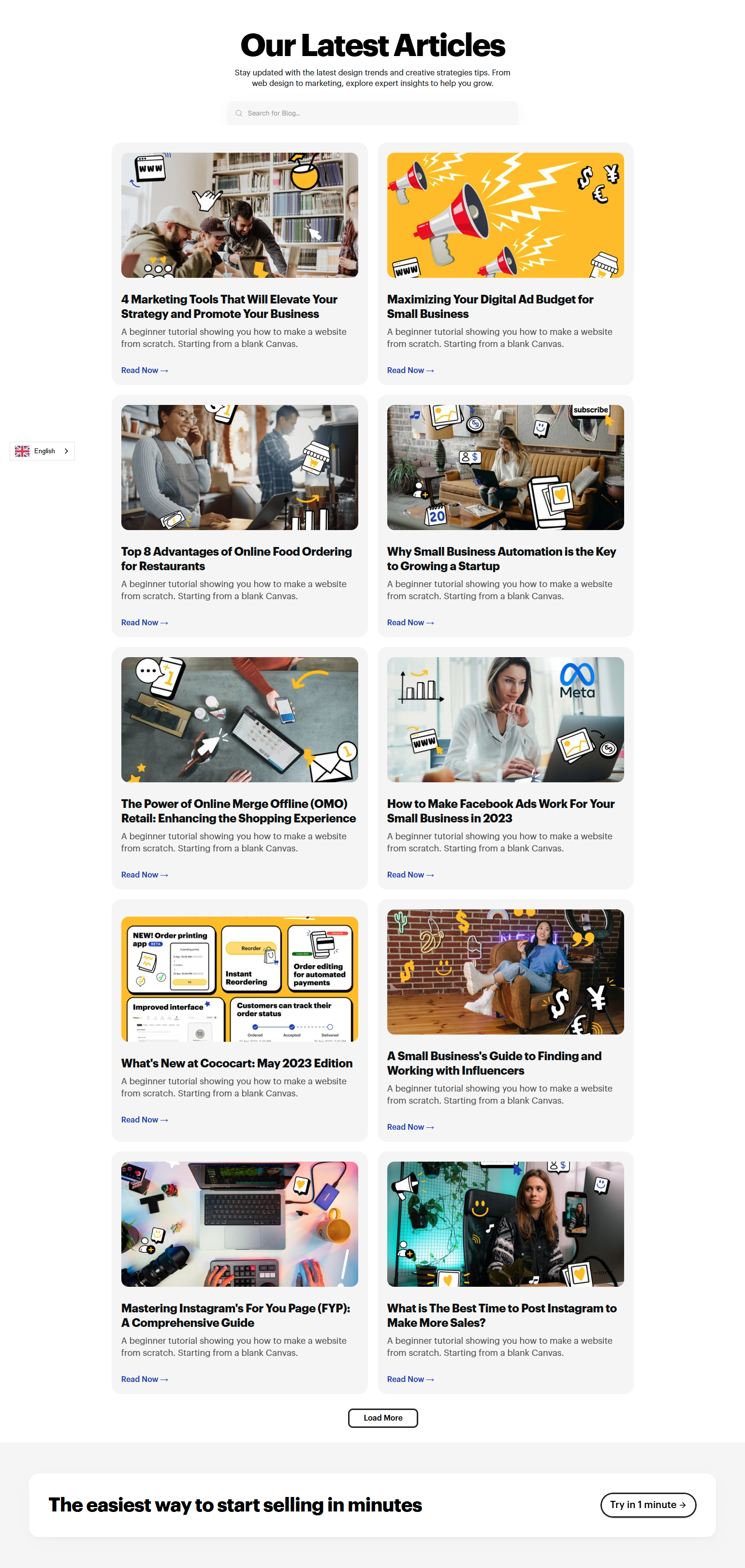Open the Small Business Automation article image

coord(505,467)
